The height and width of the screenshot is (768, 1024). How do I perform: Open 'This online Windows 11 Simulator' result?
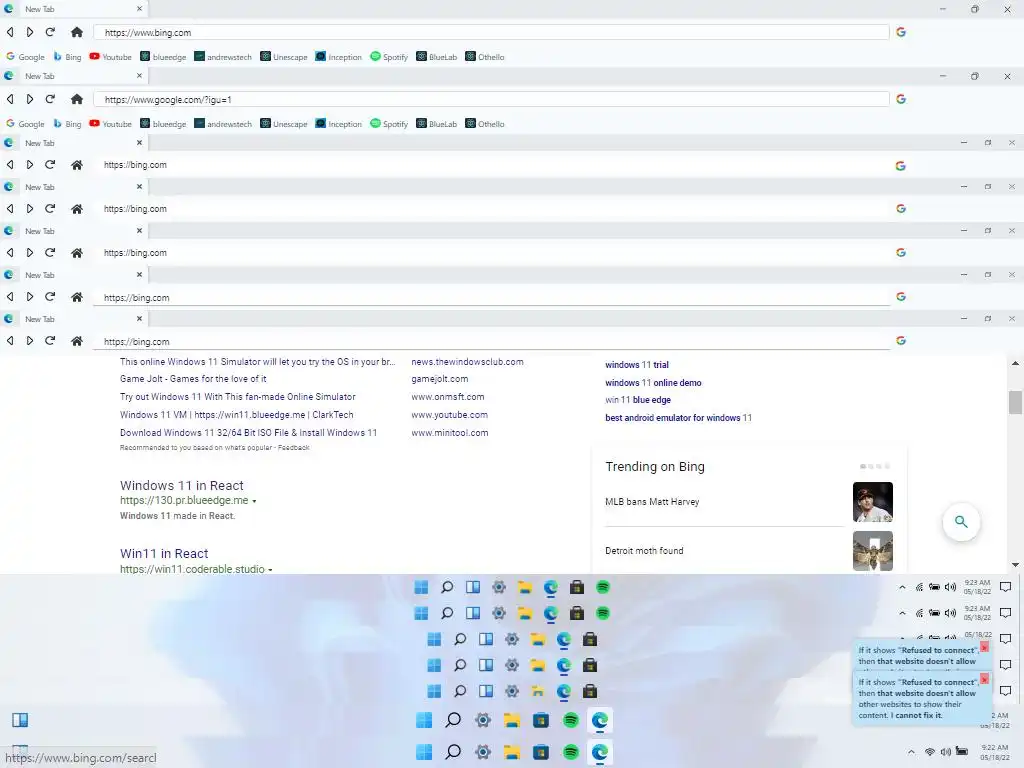coord(257,362)
